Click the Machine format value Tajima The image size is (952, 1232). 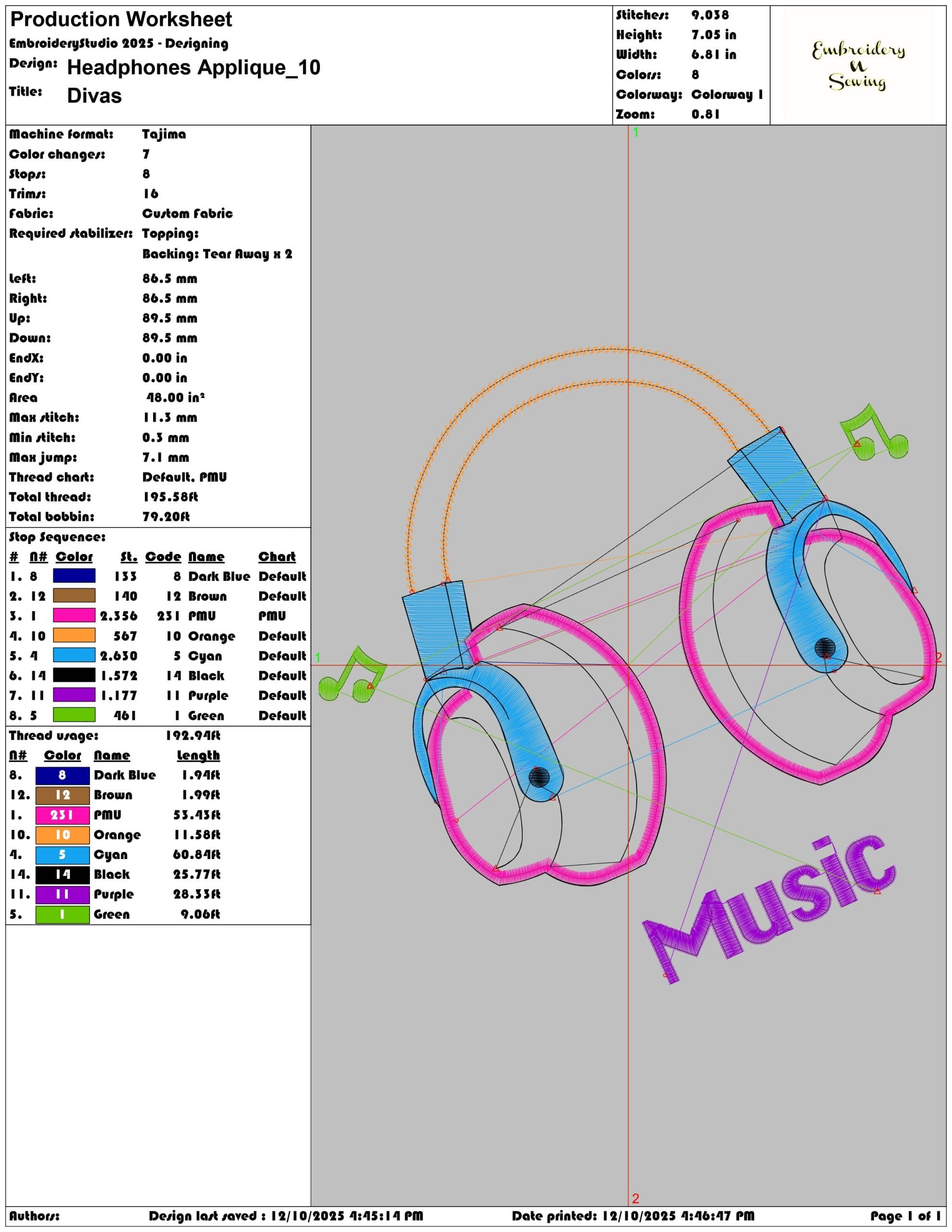coord(164,134)
